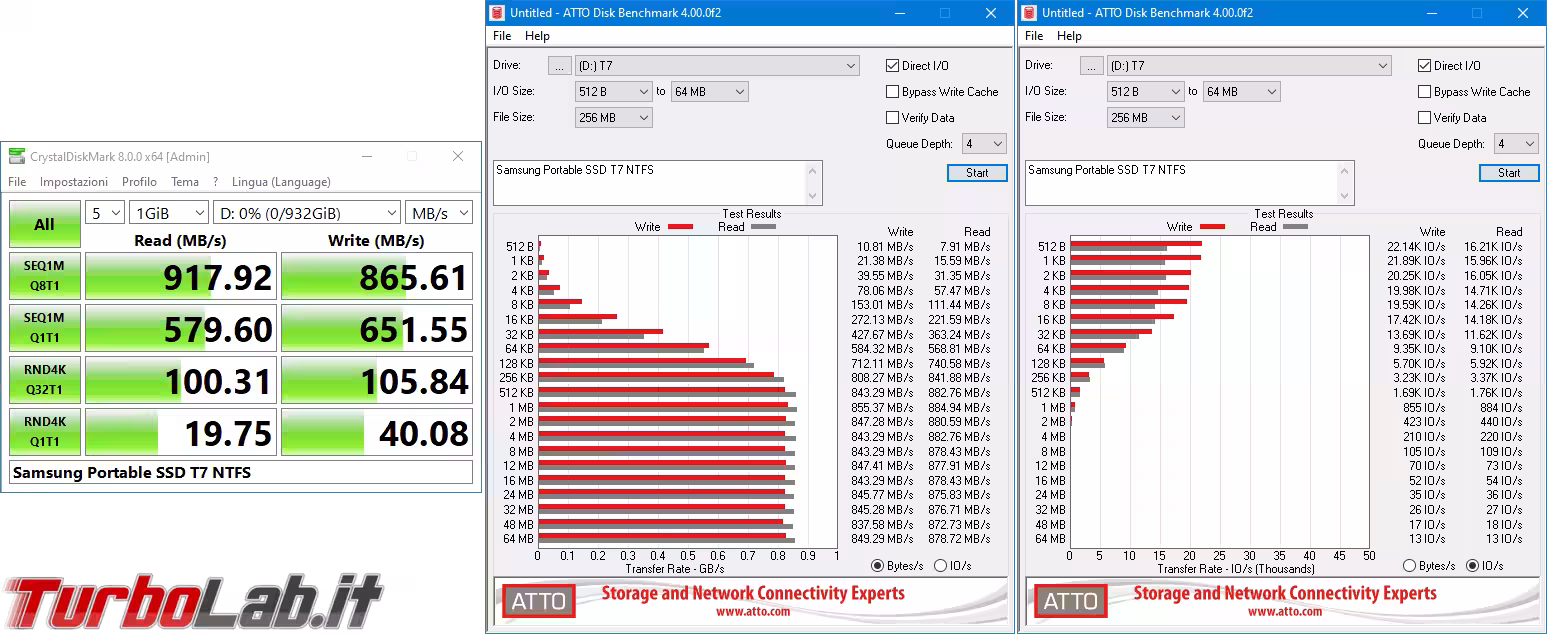Click the ATTO logo in the right window footer
This screenshot has width=1548, height=634.
pyautogui.click(x=1071, y=602)
